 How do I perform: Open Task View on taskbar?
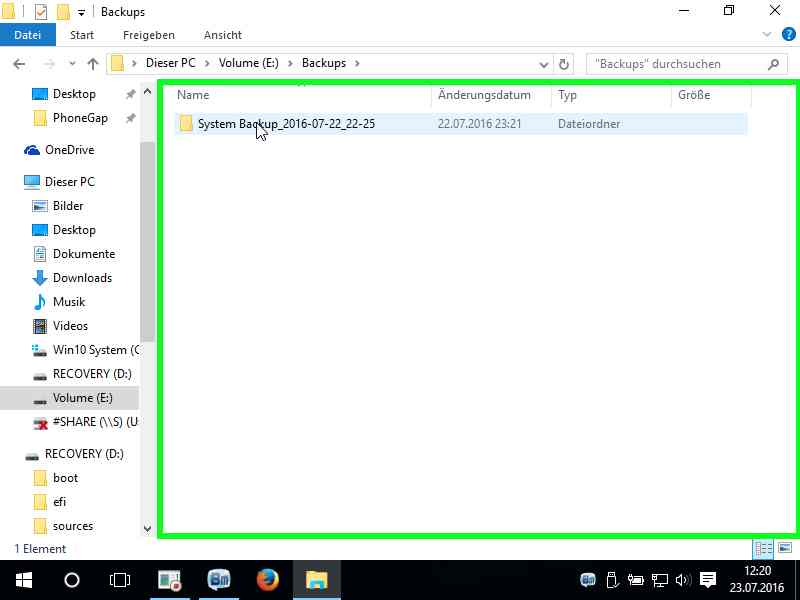point(120,580)
